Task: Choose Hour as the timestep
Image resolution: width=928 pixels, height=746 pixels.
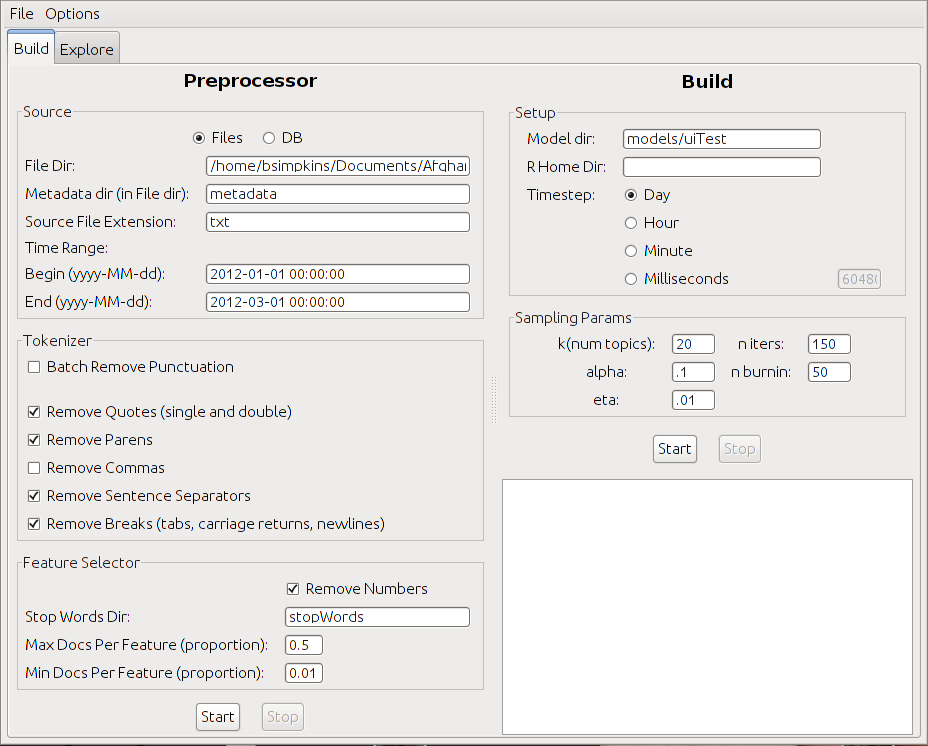Action: click(x=631, y=223)
